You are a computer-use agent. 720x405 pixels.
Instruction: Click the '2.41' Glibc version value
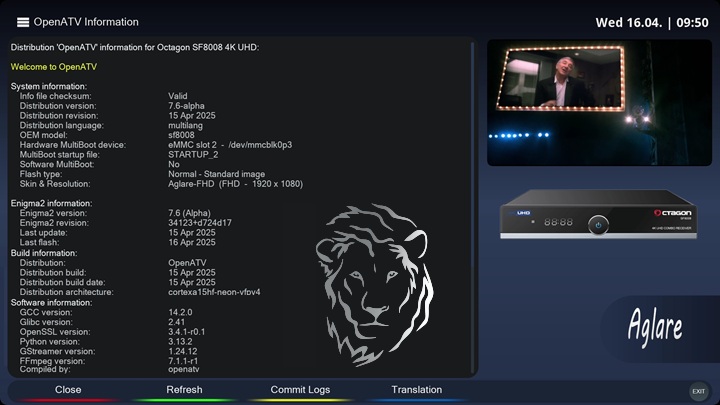click(177, 322)
